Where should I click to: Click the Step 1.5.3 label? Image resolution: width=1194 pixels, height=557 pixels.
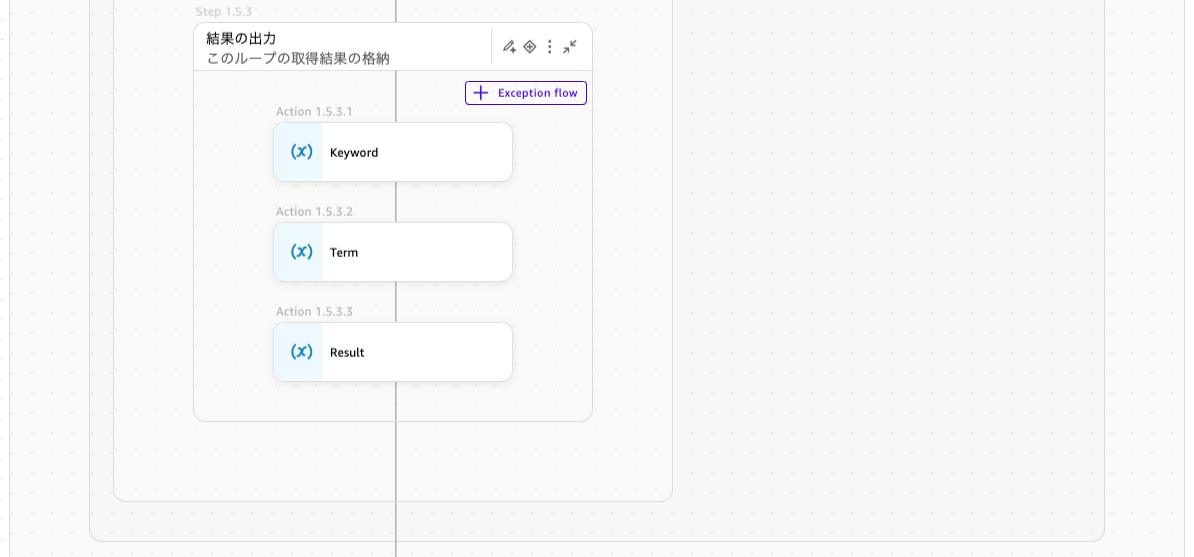coord(224,12)
